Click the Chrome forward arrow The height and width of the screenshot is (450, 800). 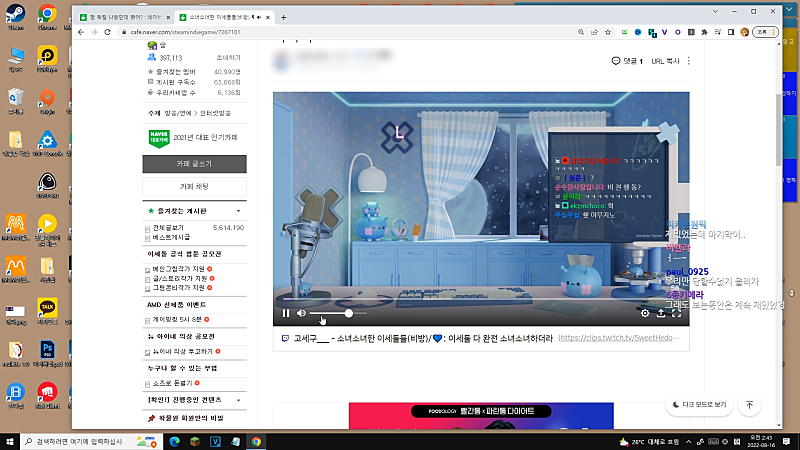(94, 32)
